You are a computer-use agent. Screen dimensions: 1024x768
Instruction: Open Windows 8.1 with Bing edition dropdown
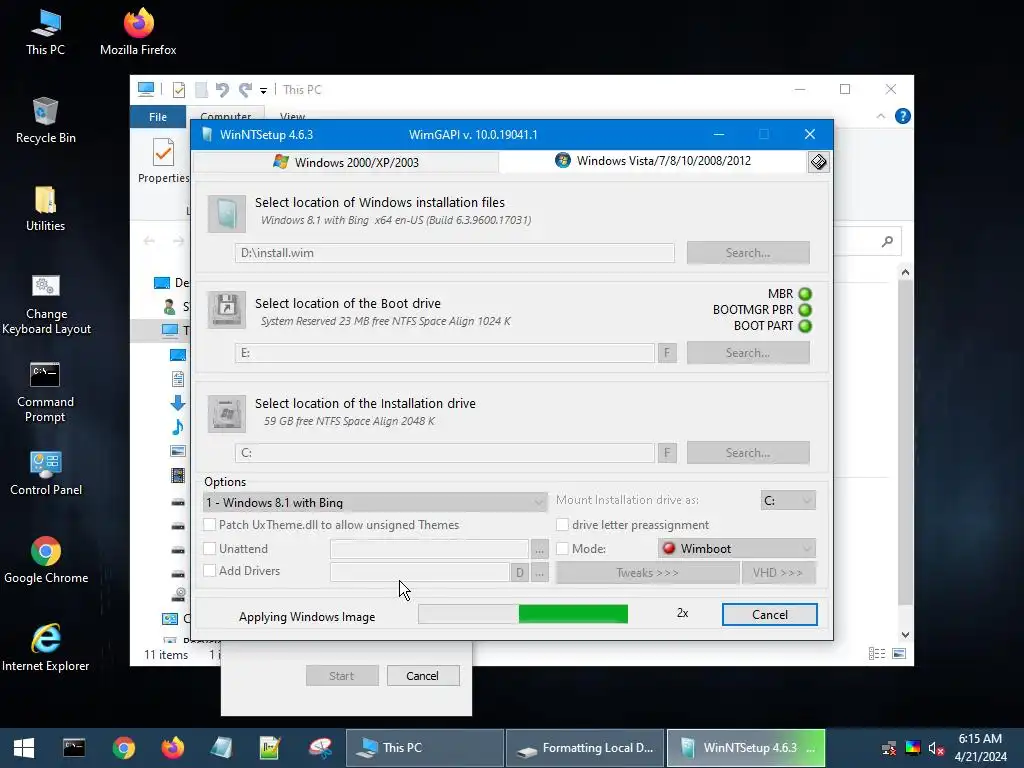coord(376,502)
